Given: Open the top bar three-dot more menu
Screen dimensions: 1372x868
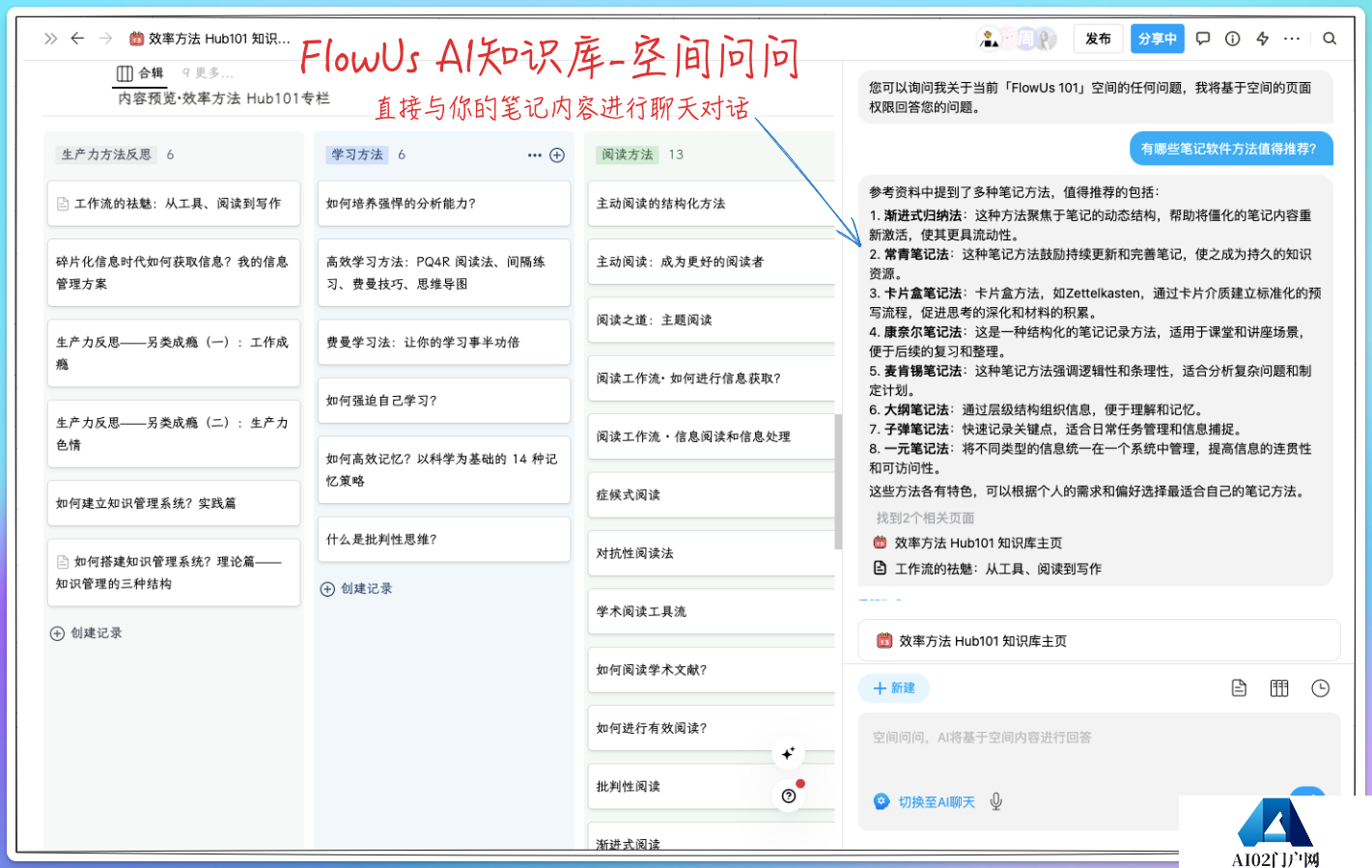Looking at the screenshot, I should pyautogui.click(x=1292, y=39).
